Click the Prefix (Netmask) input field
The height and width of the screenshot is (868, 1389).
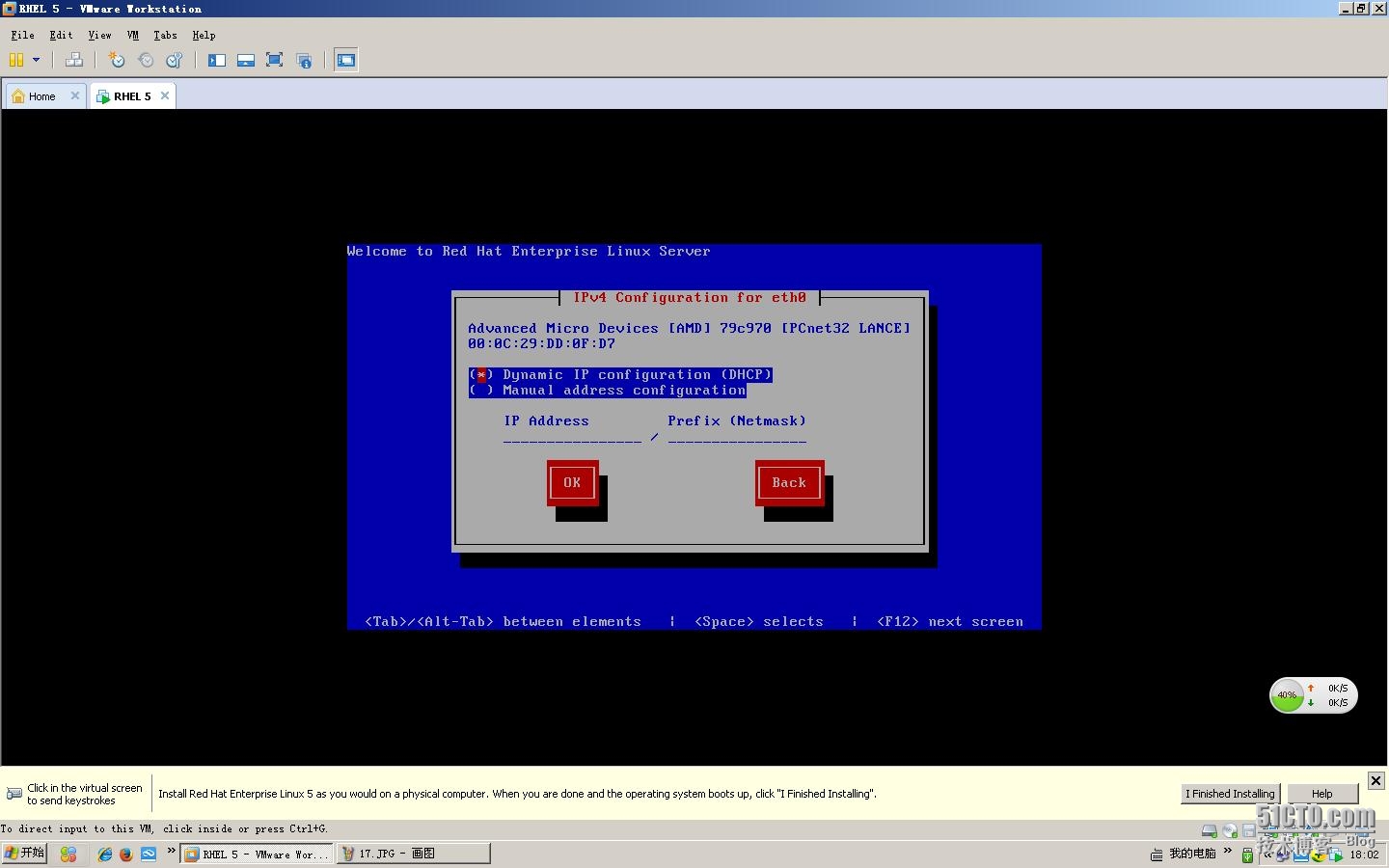[737, 437]
